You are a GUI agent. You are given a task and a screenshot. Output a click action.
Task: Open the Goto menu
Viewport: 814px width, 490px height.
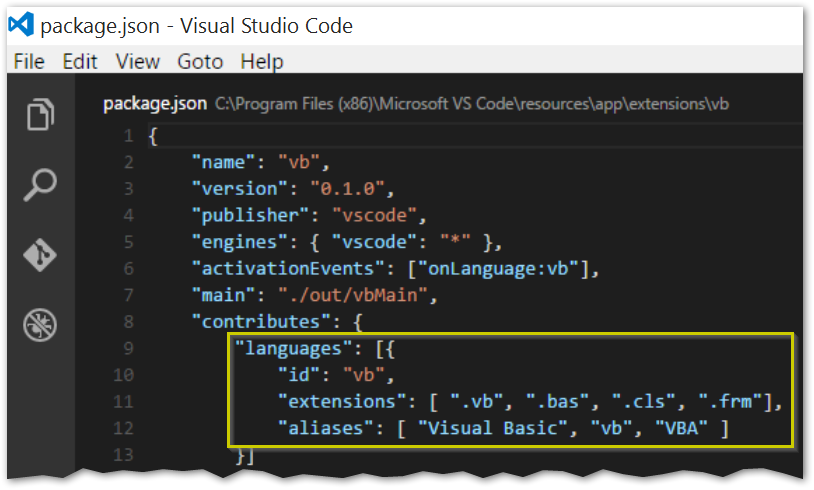click(200, 61)
